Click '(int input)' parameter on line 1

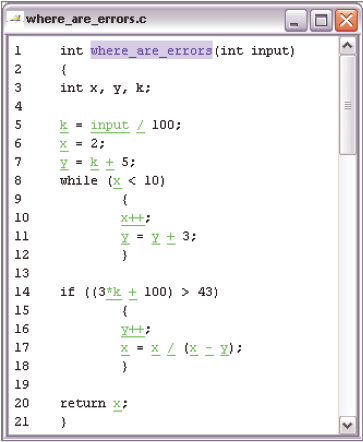pyautogui.click(x=255, y=51)
